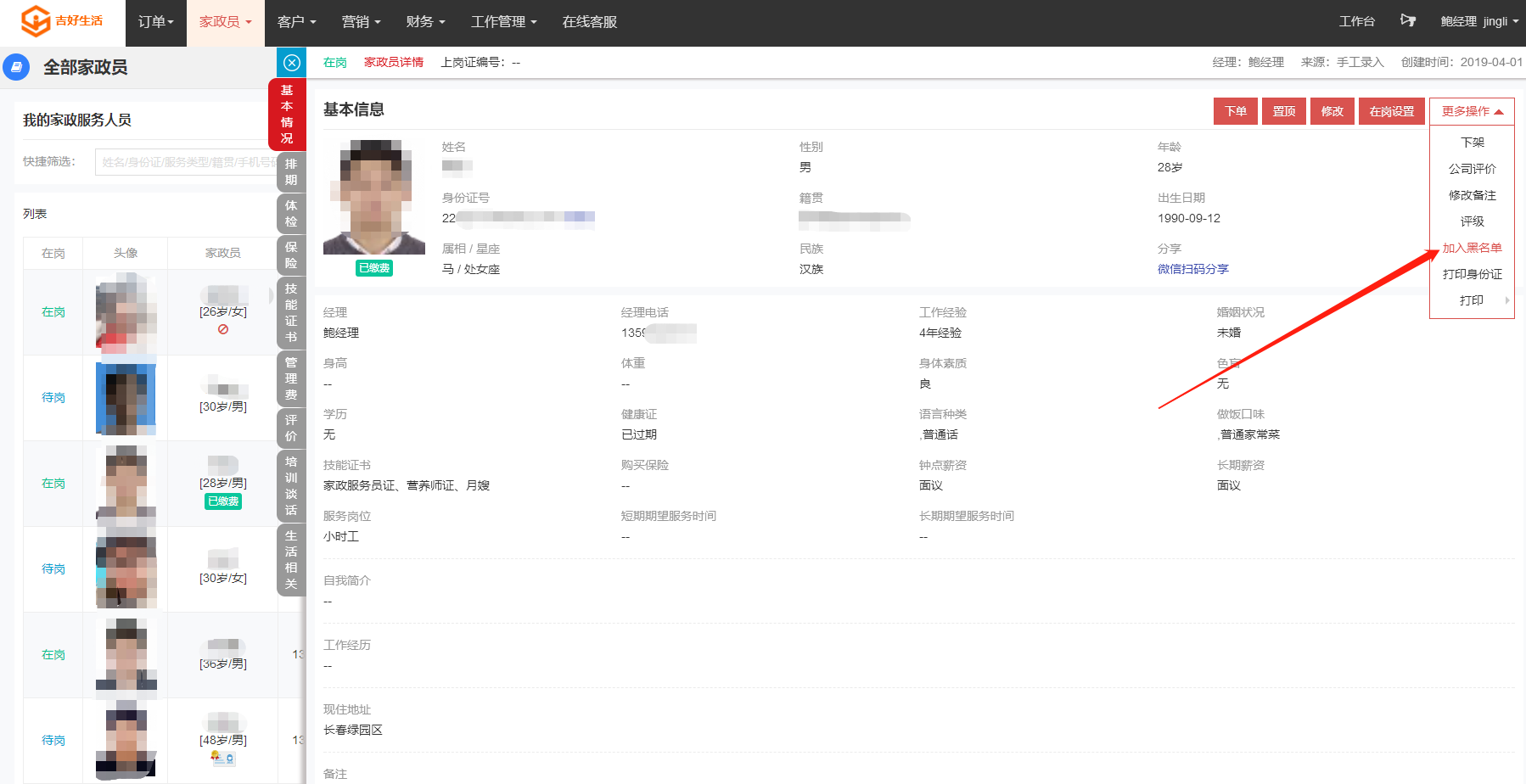
Task: Click the avatar of the [48岁/男] worker
Action: pos(126,741)
